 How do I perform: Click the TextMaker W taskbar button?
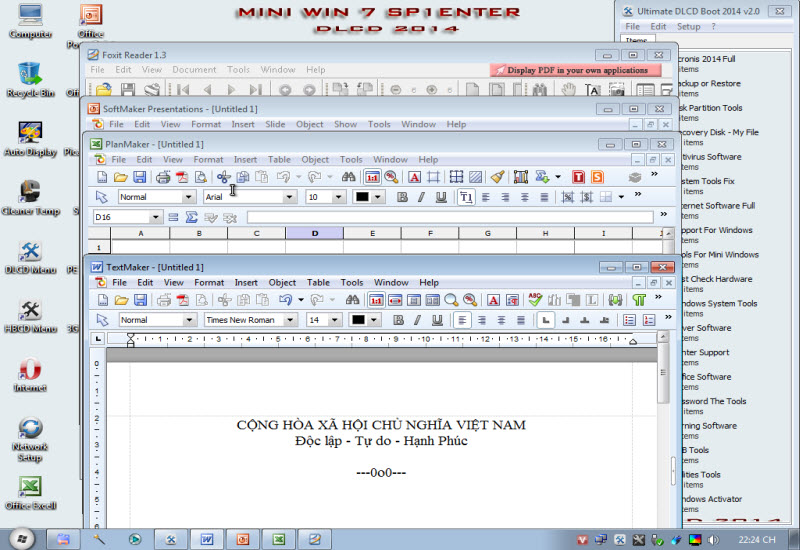pos(207,539)
